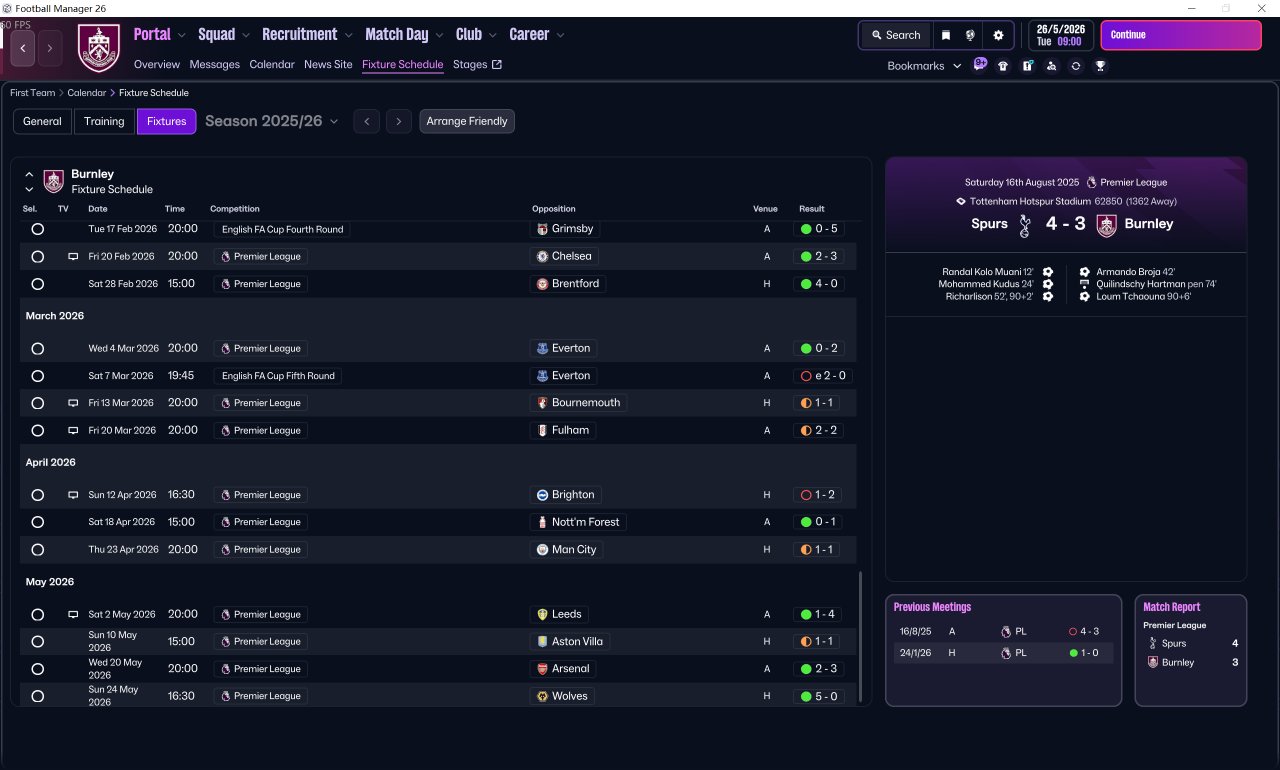1280x770 pixels.
Task: Select the radio button for Nott'm Forest fixture
Action: [x=38, y=522]
